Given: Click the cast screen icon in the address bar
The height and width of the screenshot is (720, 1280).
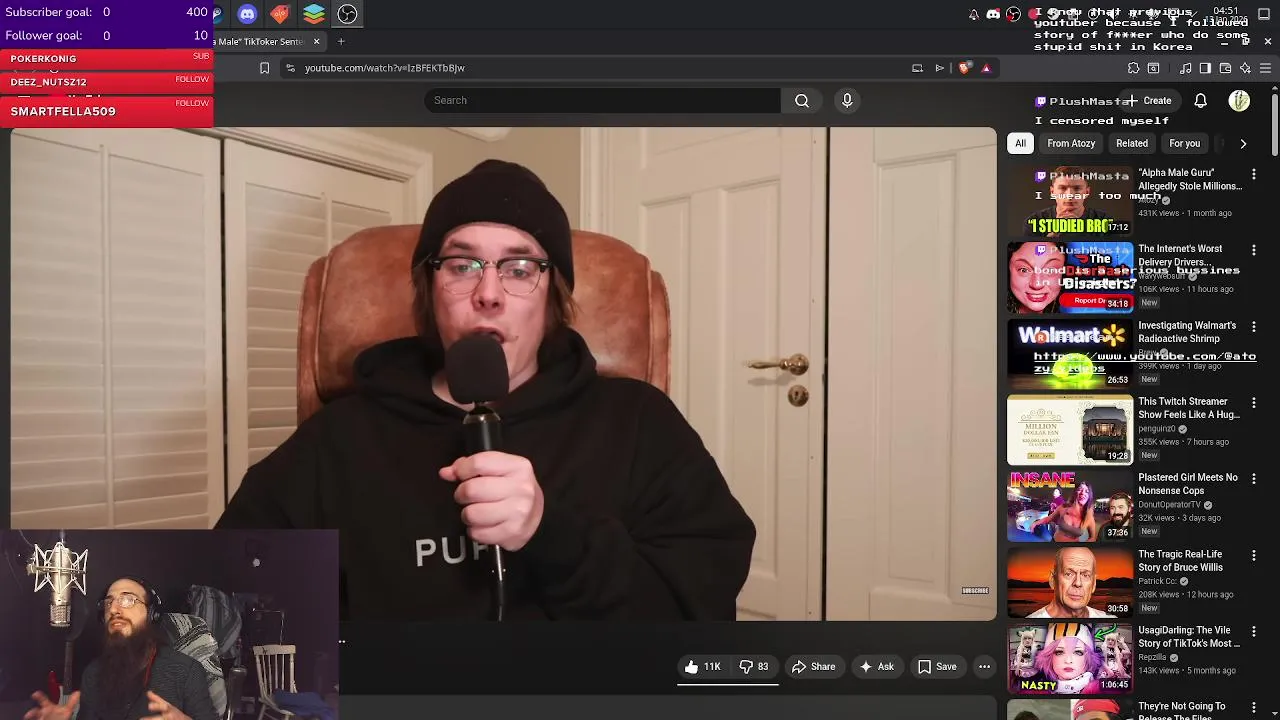Looking at the screenshot, I should click(x=917, y=68).
